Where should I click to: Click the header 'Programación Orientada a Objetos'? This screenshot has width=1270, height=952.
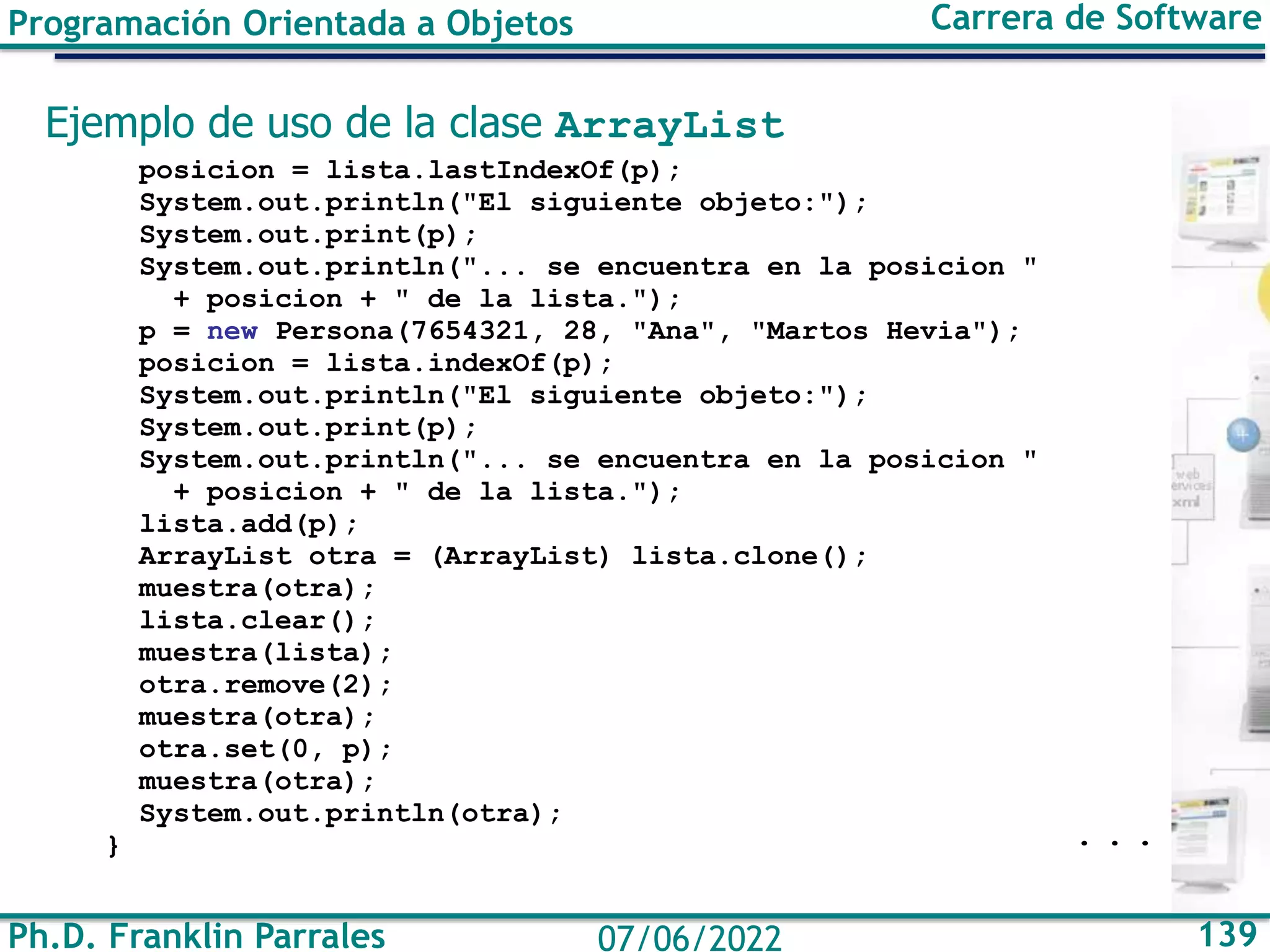click(290, 24)
